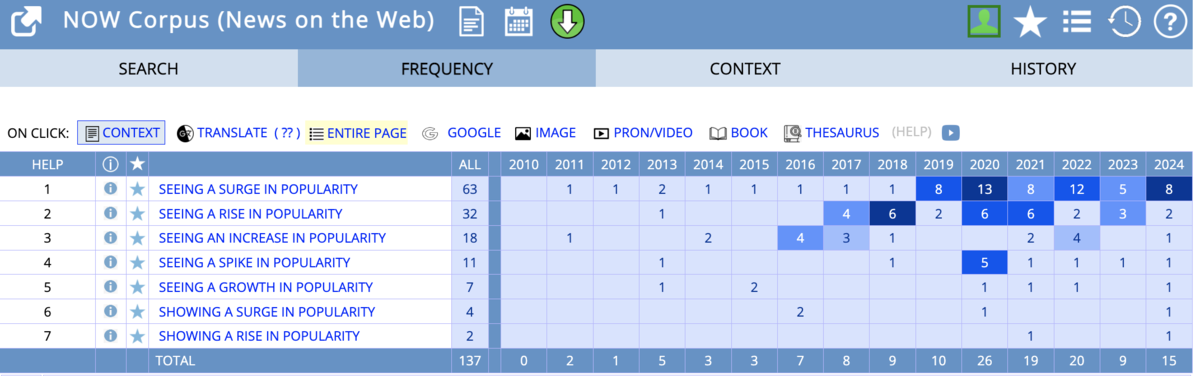This screenshot has height=376, width=1200.
Task: Click the 2016 cell showing 4 for INCREASE
Action: point(801,238)
